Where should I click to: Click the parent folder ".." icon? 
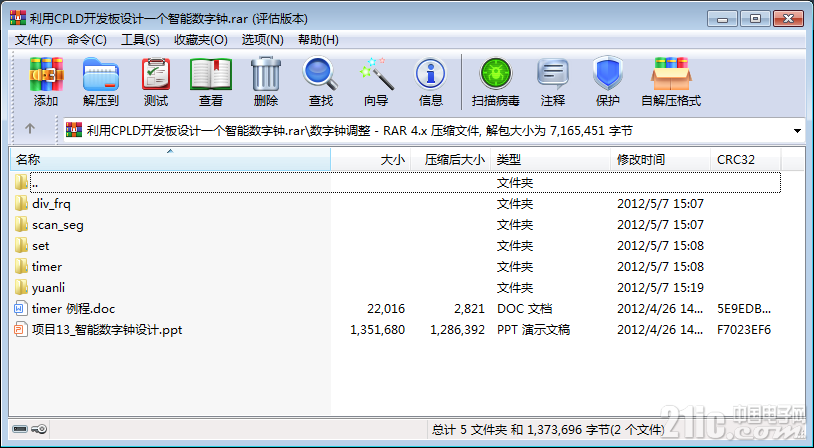click(21, 182)
